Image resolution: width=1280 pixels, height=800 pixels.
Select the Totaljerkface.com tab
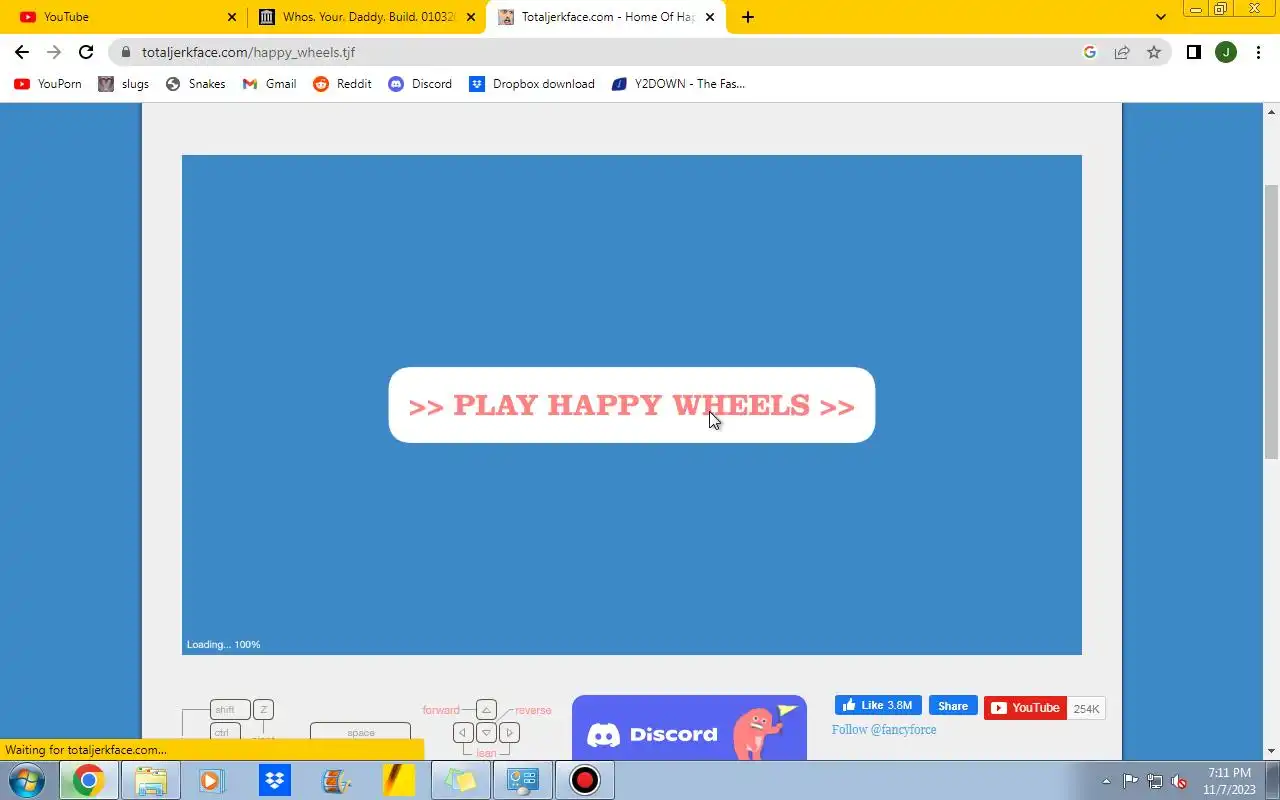(x=606, y=17)
